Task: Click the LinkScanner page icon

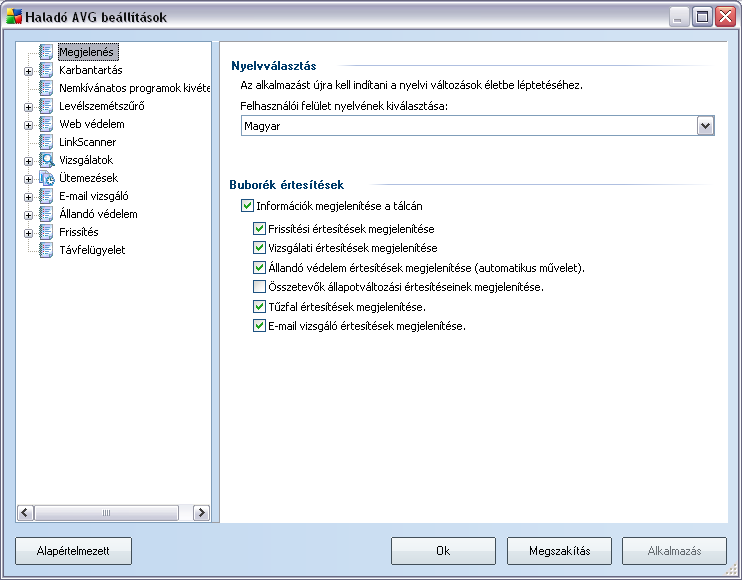Action: click(46, 141)
